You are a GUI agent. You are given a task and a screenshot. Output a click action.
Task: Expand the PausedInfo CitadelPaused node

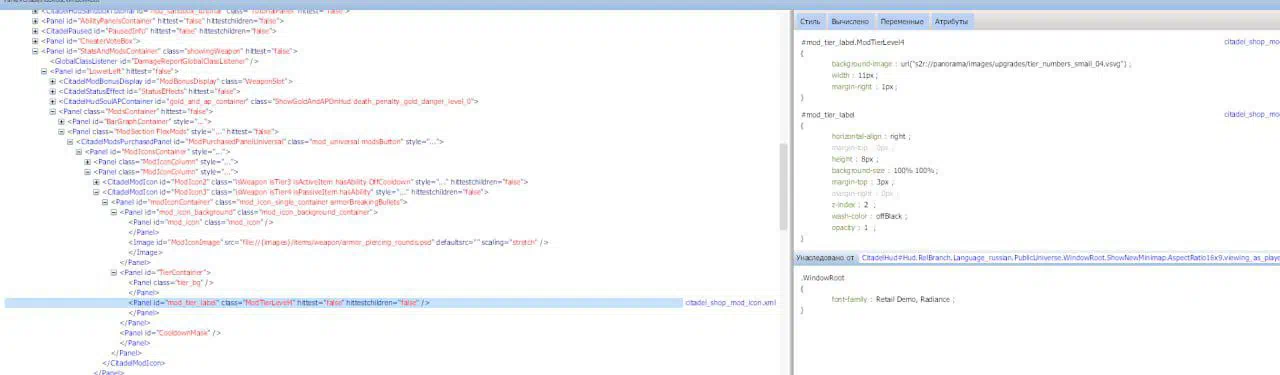pyautogui.click(x=36, y=31)
